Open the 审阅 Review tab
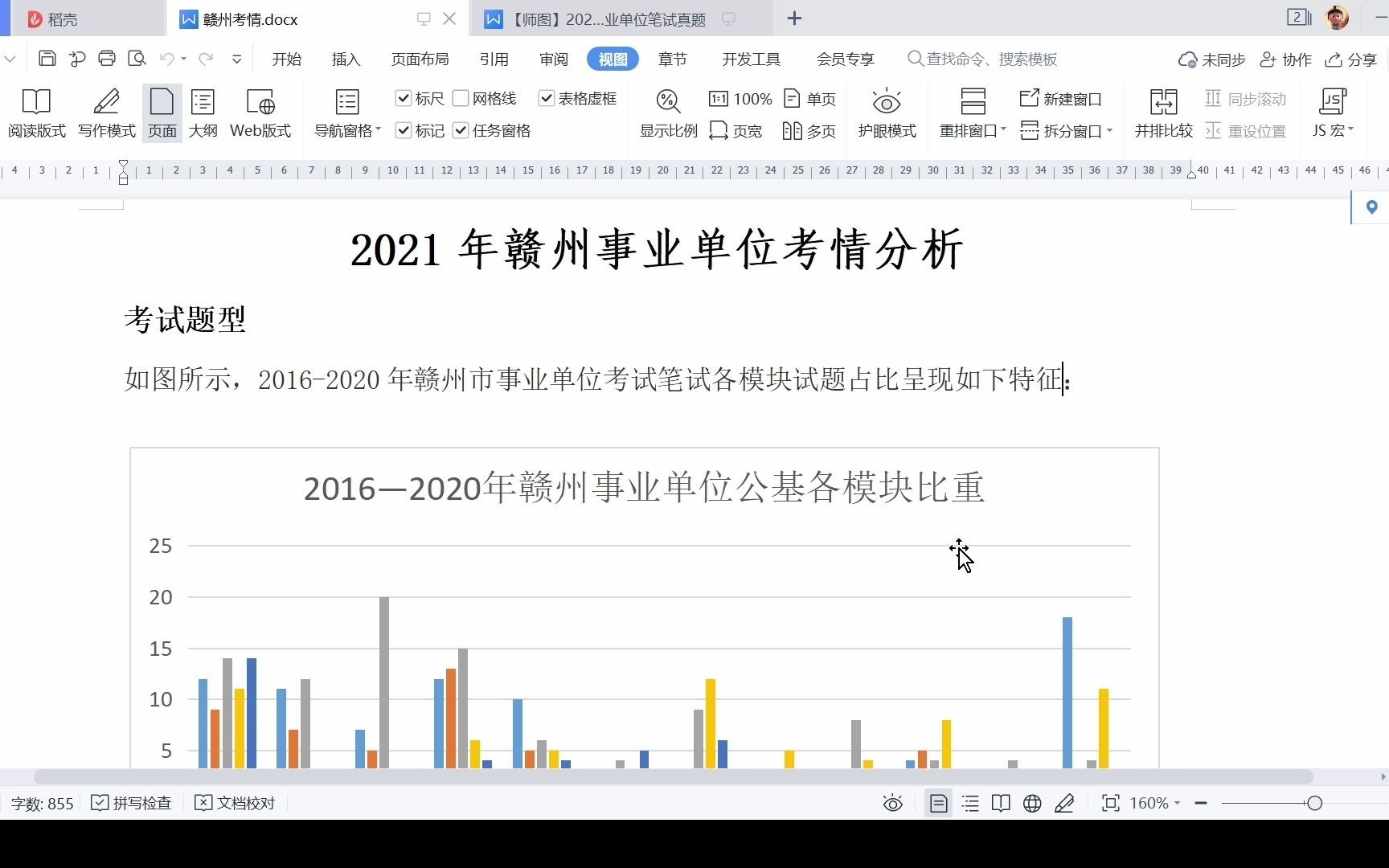The height and width of the screenshot is (868, 1389). point(553,59)
